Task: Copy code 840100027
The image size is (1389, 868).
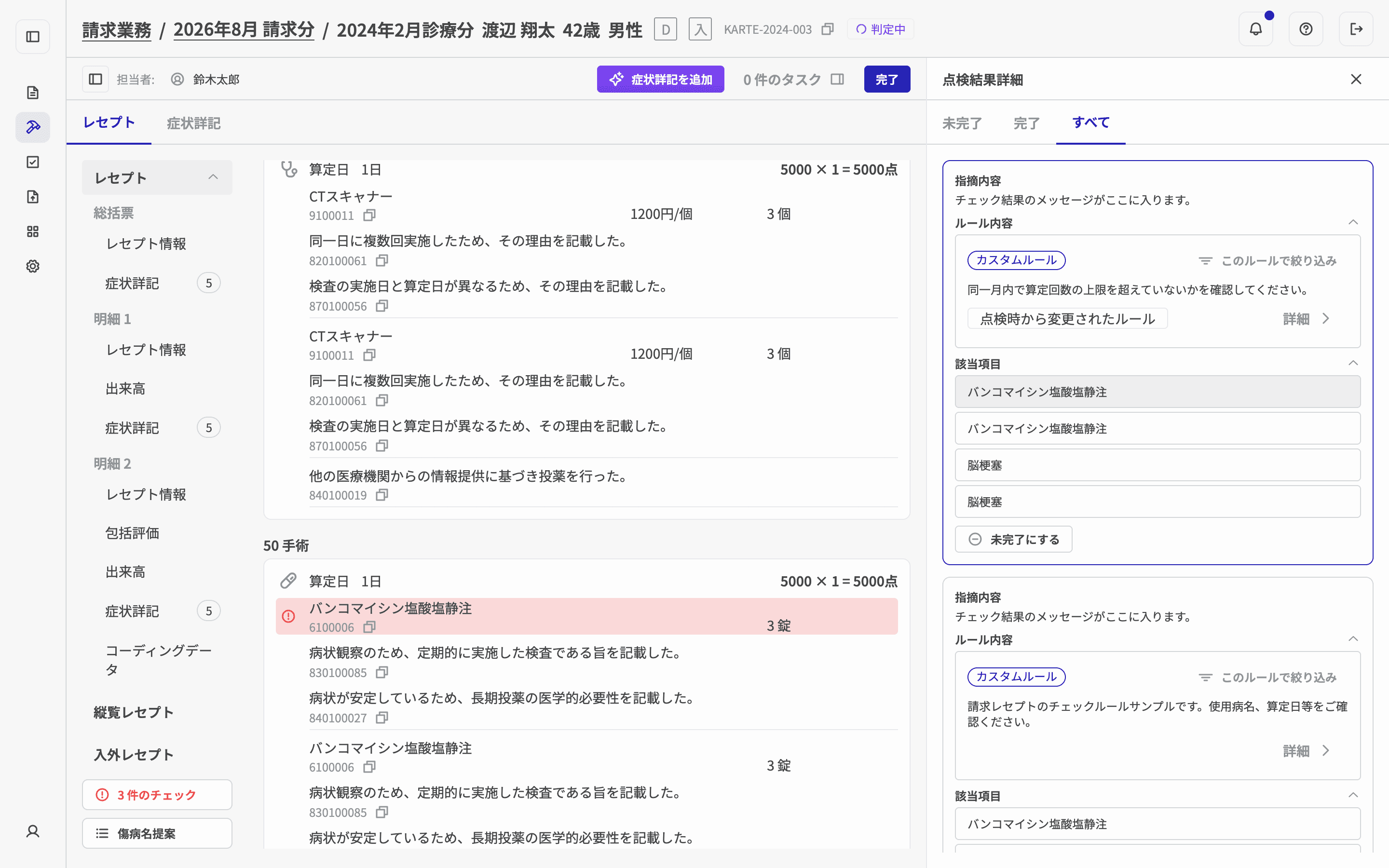Action: [381, 718]
